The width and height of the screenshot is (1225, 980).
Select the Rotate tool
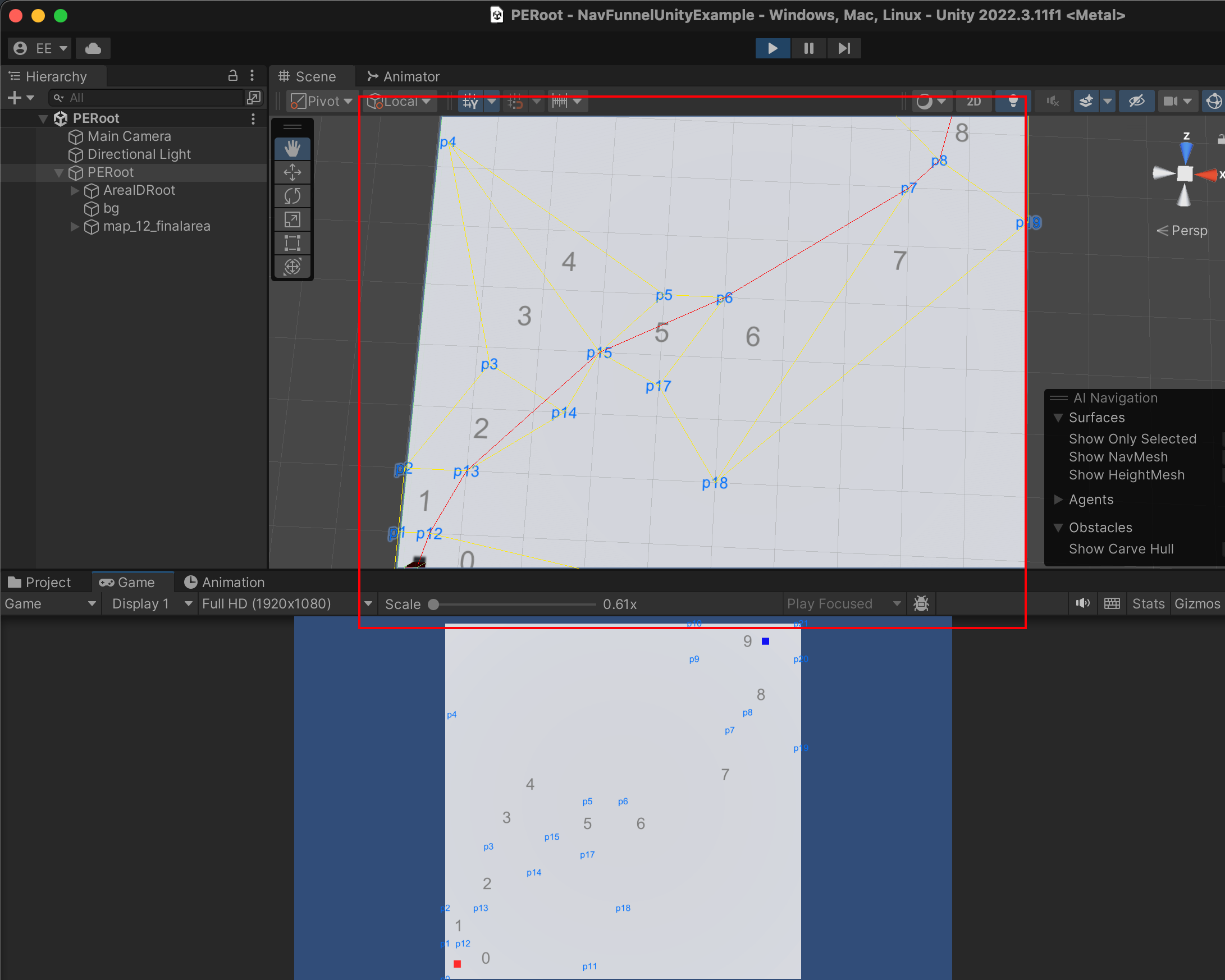292,196
